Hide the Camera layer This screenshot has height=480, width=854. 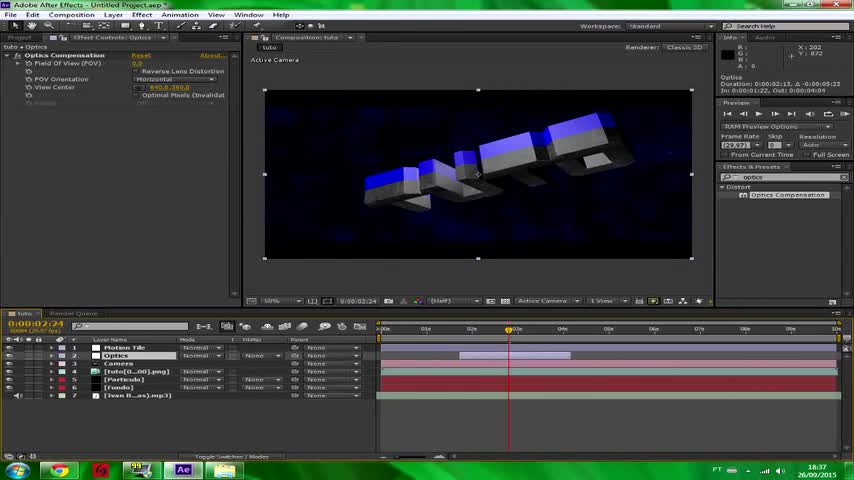(x=9, y=363)
